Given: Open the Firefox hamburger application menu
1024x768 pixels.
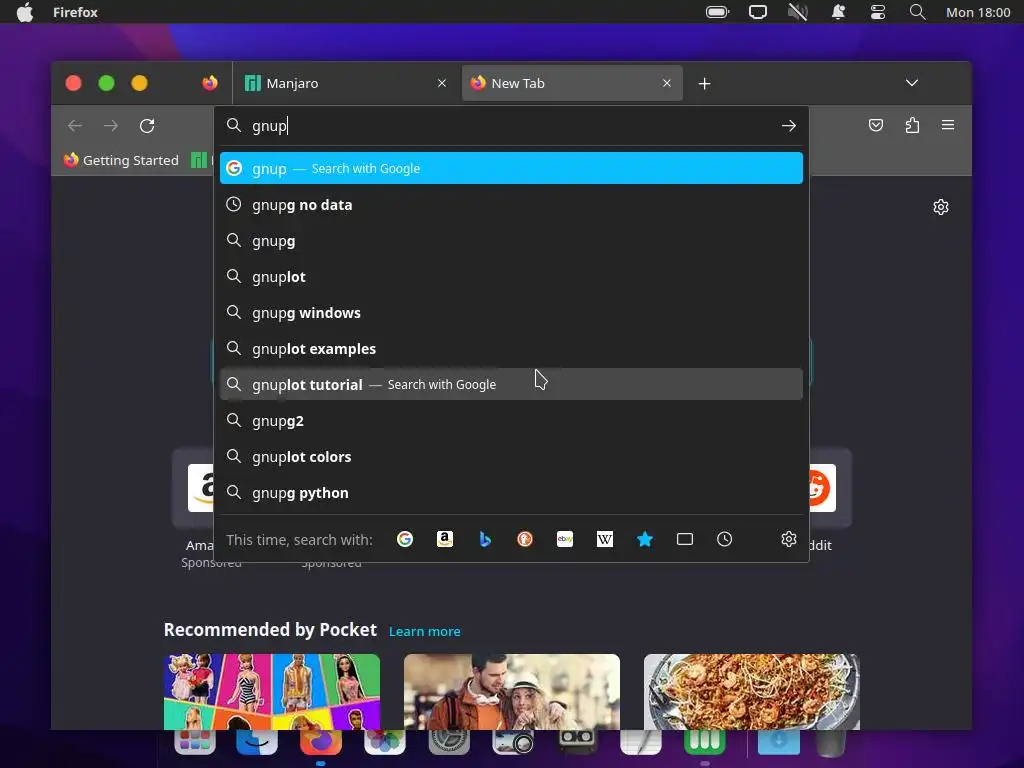Looking at the screenshot, I should click(x=948, y=125).
